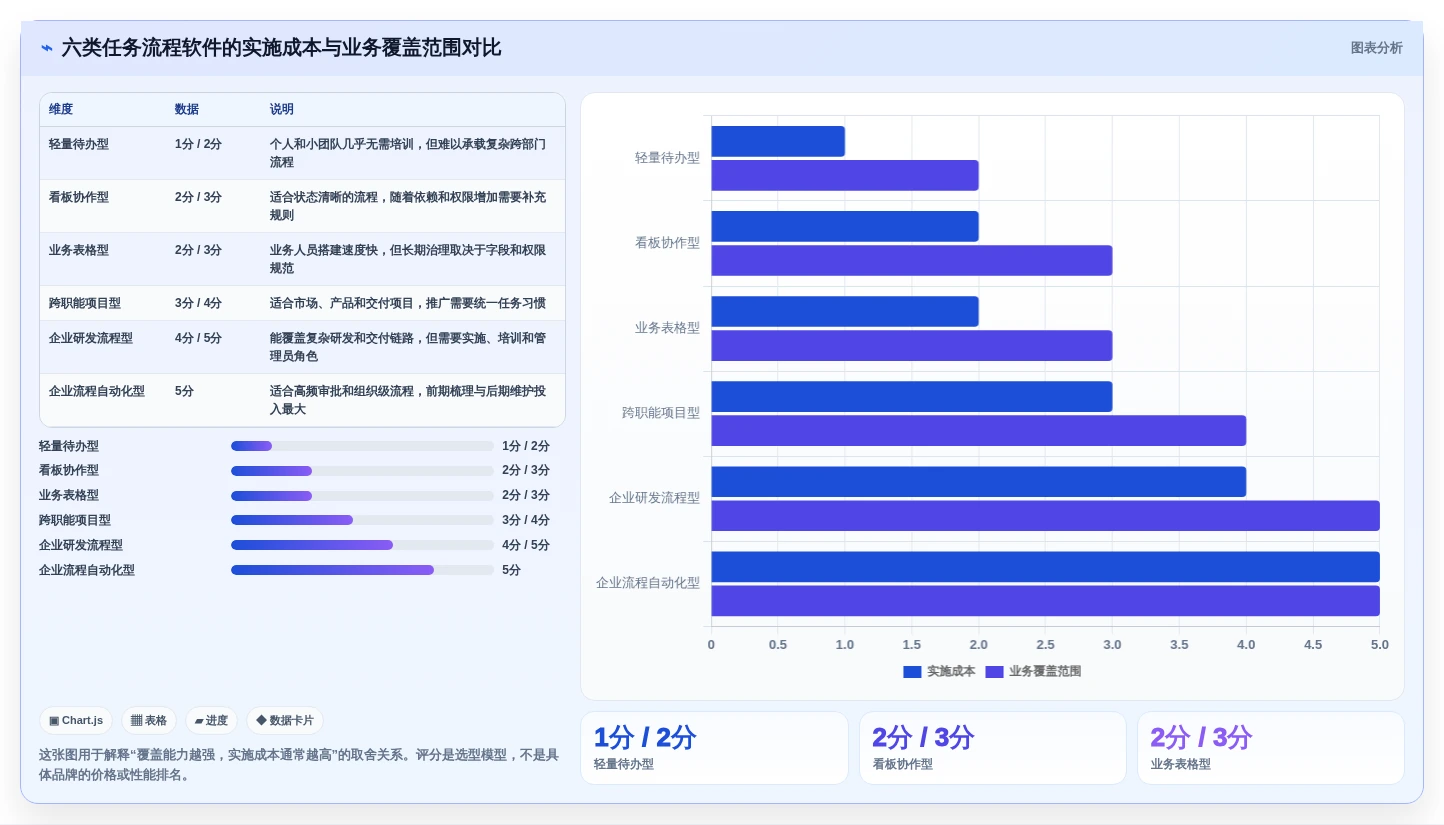Open the 2分 / 3分 看板协作型 card
Image resolution: width=1444 pixels, height=825 pixels.
point(992,748)
